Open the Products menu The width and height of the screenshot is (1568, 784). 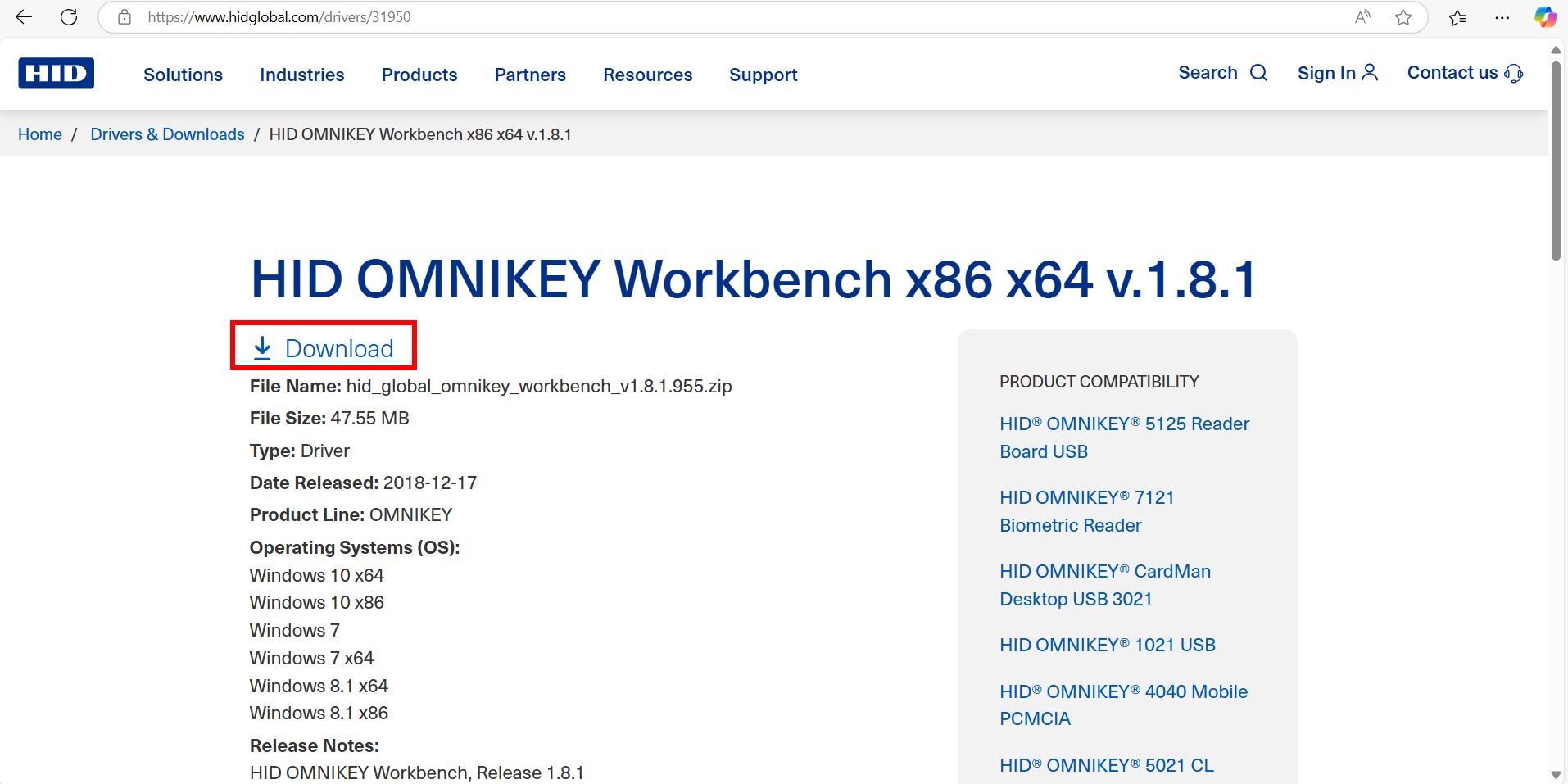(419, 75)
